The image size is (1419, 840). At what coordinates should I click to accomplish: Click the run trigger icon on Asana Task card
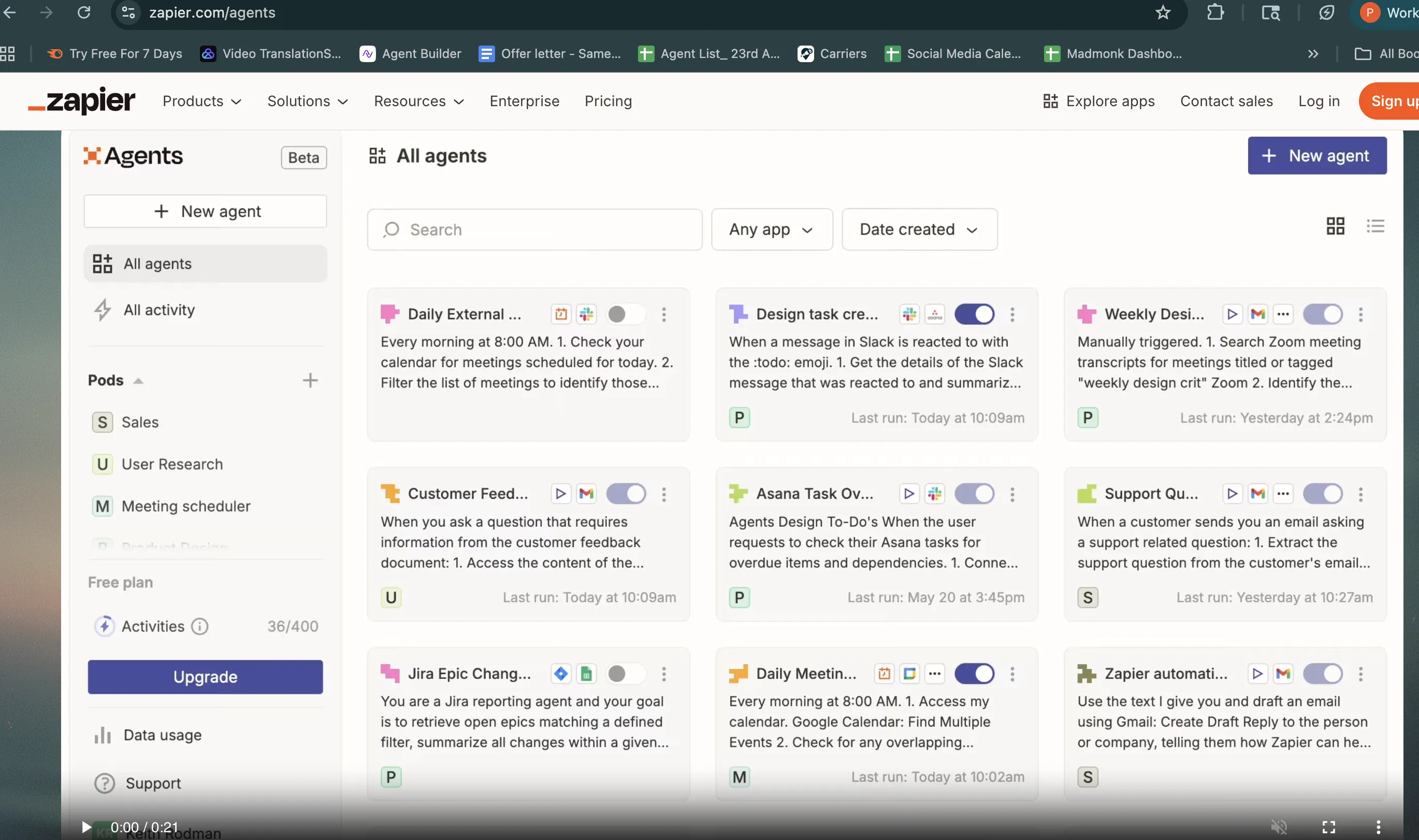[x=909, y=494]
